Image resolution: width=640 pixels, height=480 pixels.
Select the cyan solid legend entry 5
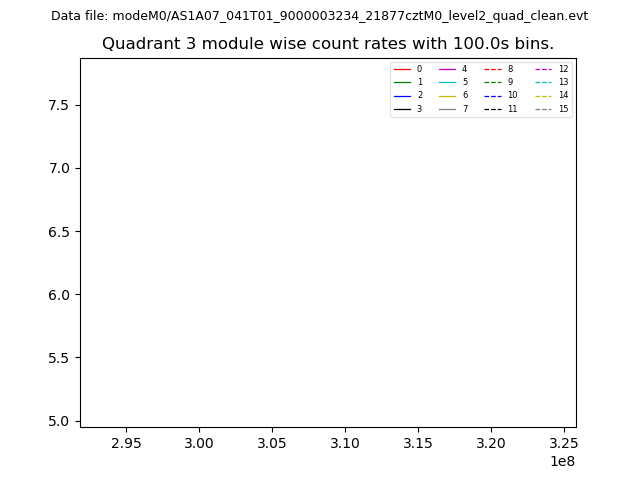pyautogui.click(x=454, y=82)
